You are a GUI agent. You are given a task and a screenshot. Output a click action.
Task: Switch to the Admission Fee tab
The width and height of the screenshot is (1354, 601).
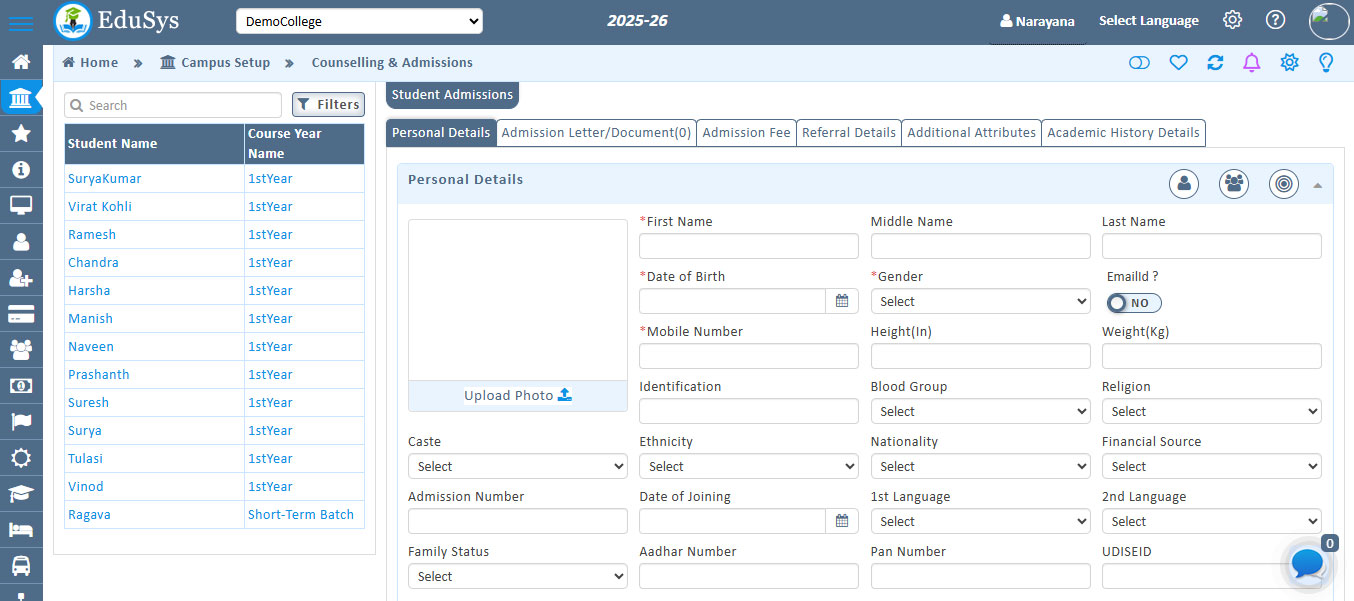pyautogui.click(x=746, y=133)
